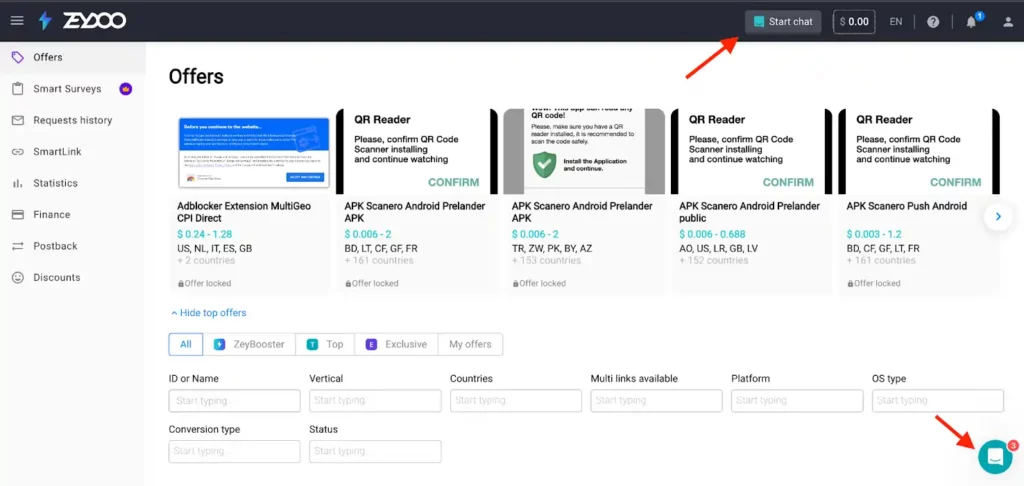
Task: Click the Top tab T icon
Action: (x=312, y=344)
